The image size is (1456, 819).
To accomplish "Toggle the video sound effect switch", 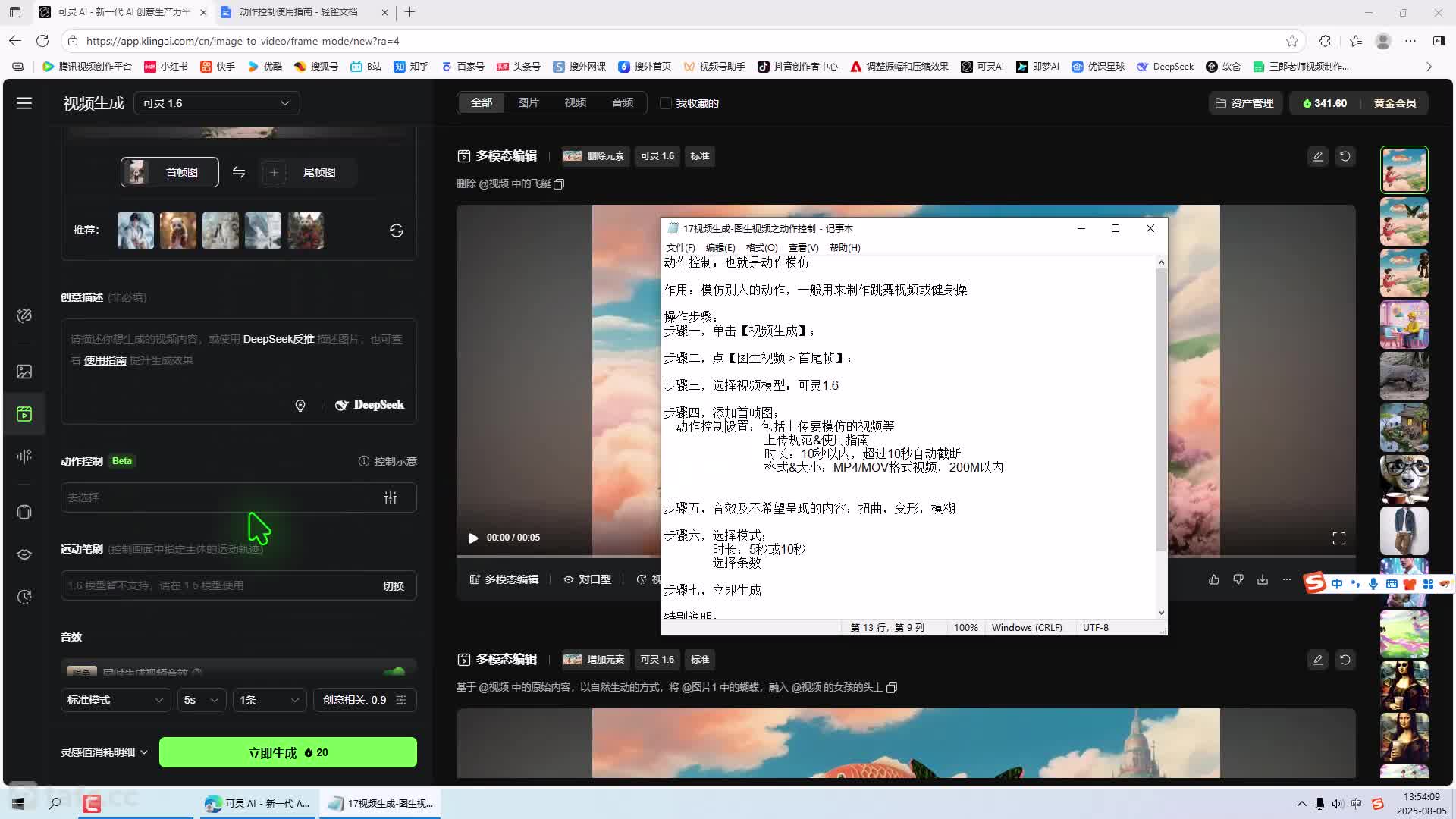I will pos(394,672).
